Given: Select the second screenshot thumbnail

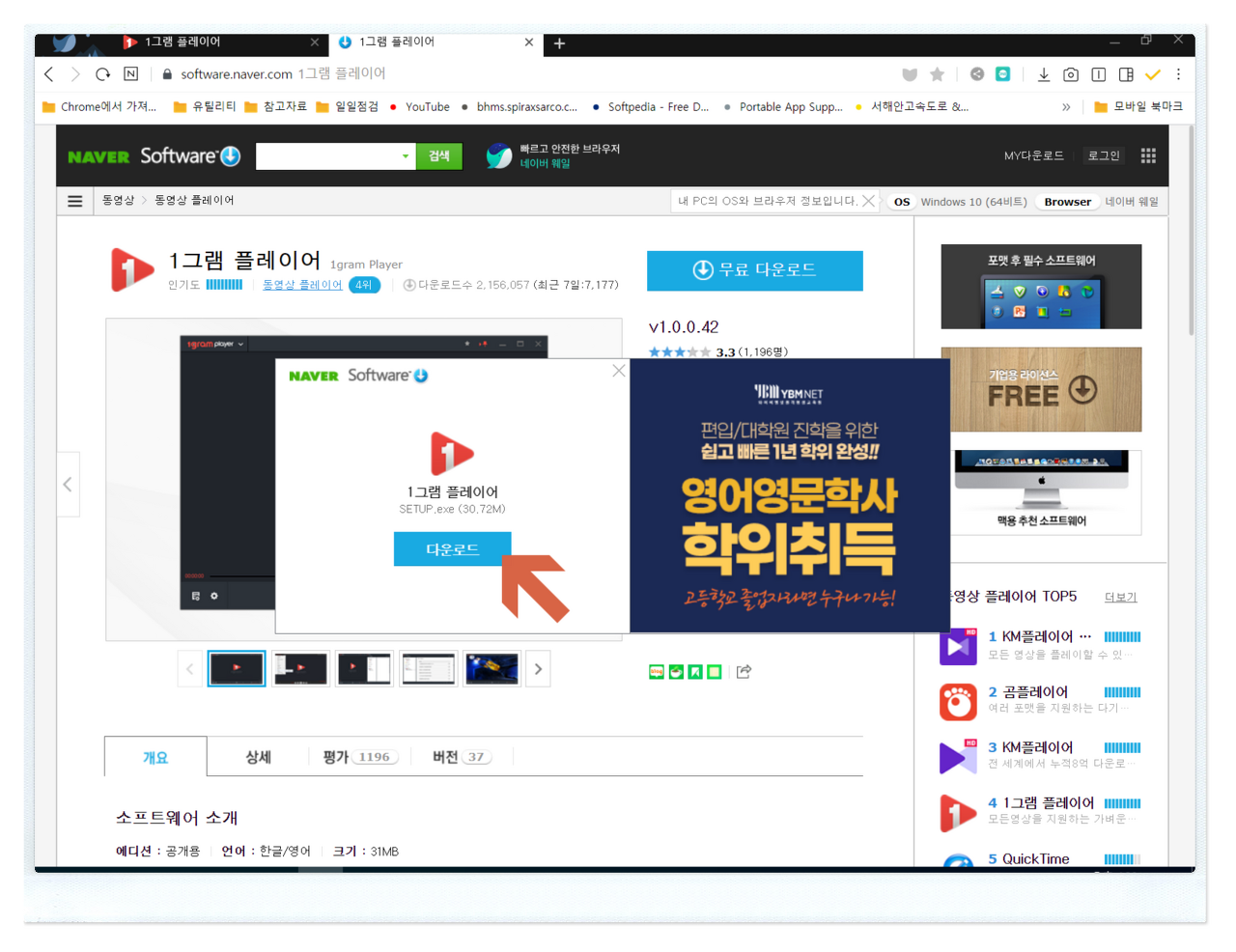Looking at the screenshot, I should (300, 669).
